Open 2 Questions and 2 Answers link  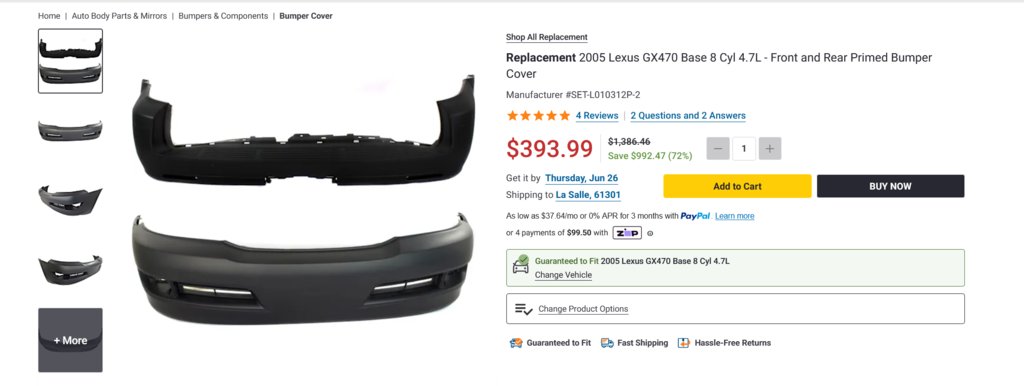tap(688, 116)
